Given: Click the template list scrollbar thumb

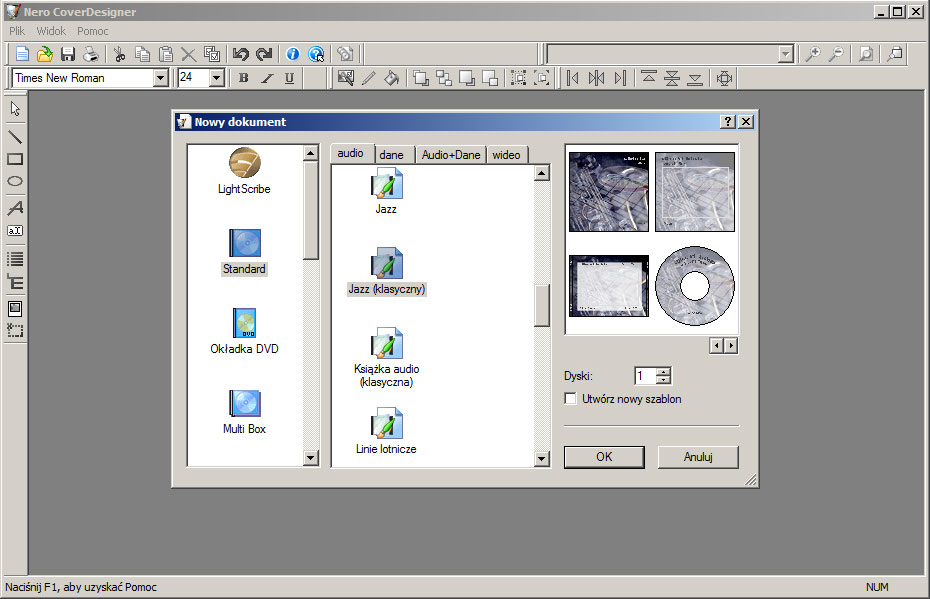Looking at the screenshot, I should [542, 305].
